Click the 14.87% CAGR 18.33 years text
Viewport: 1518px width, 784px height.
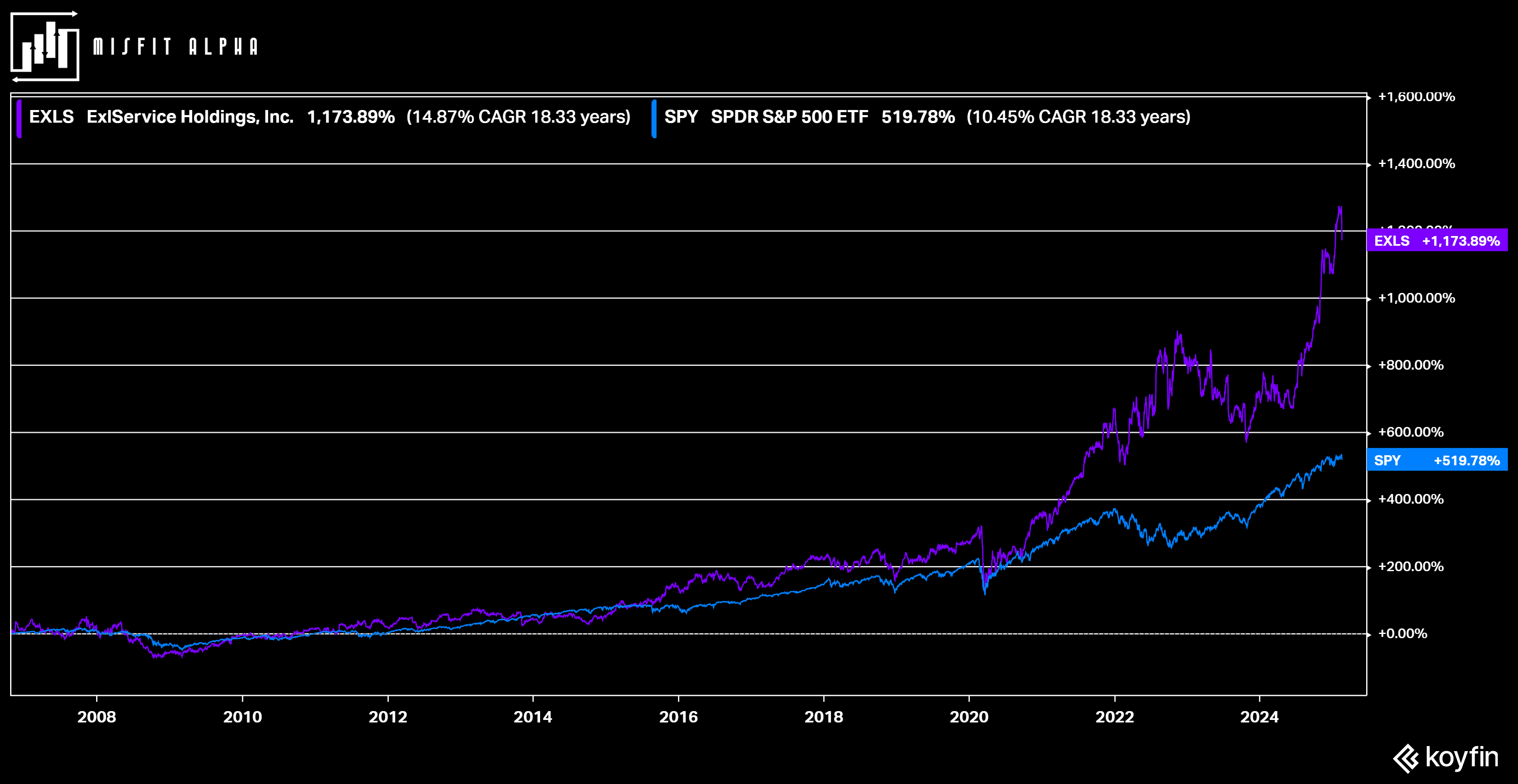click(519, 117)
